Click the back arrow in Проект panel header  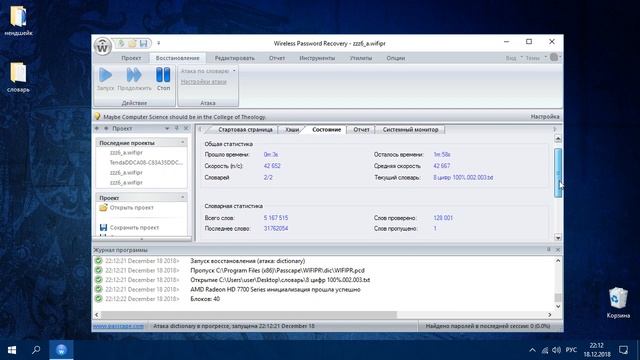(x=97, y=128)
